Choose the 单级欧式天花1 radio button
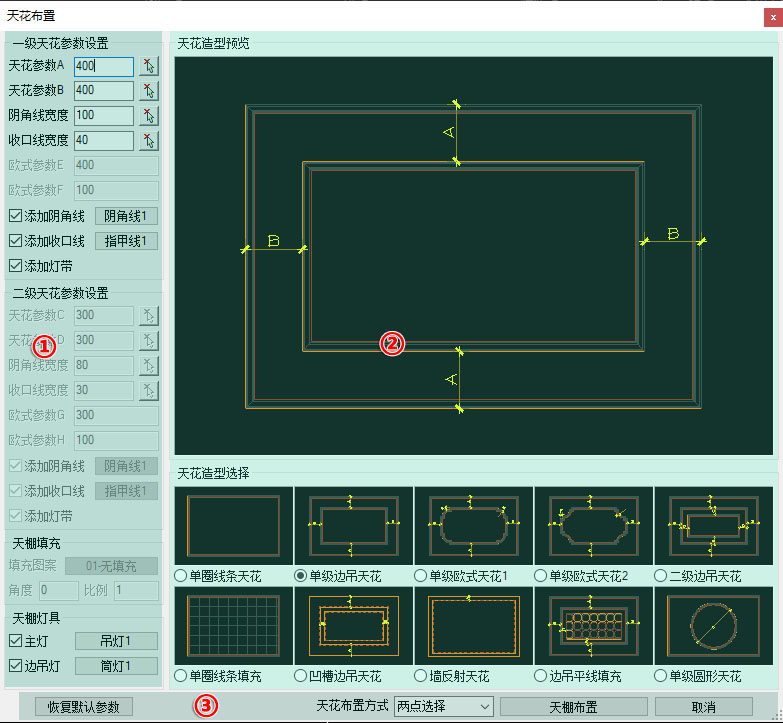Viewport: 783px width, 723px height. coord(420,576)
